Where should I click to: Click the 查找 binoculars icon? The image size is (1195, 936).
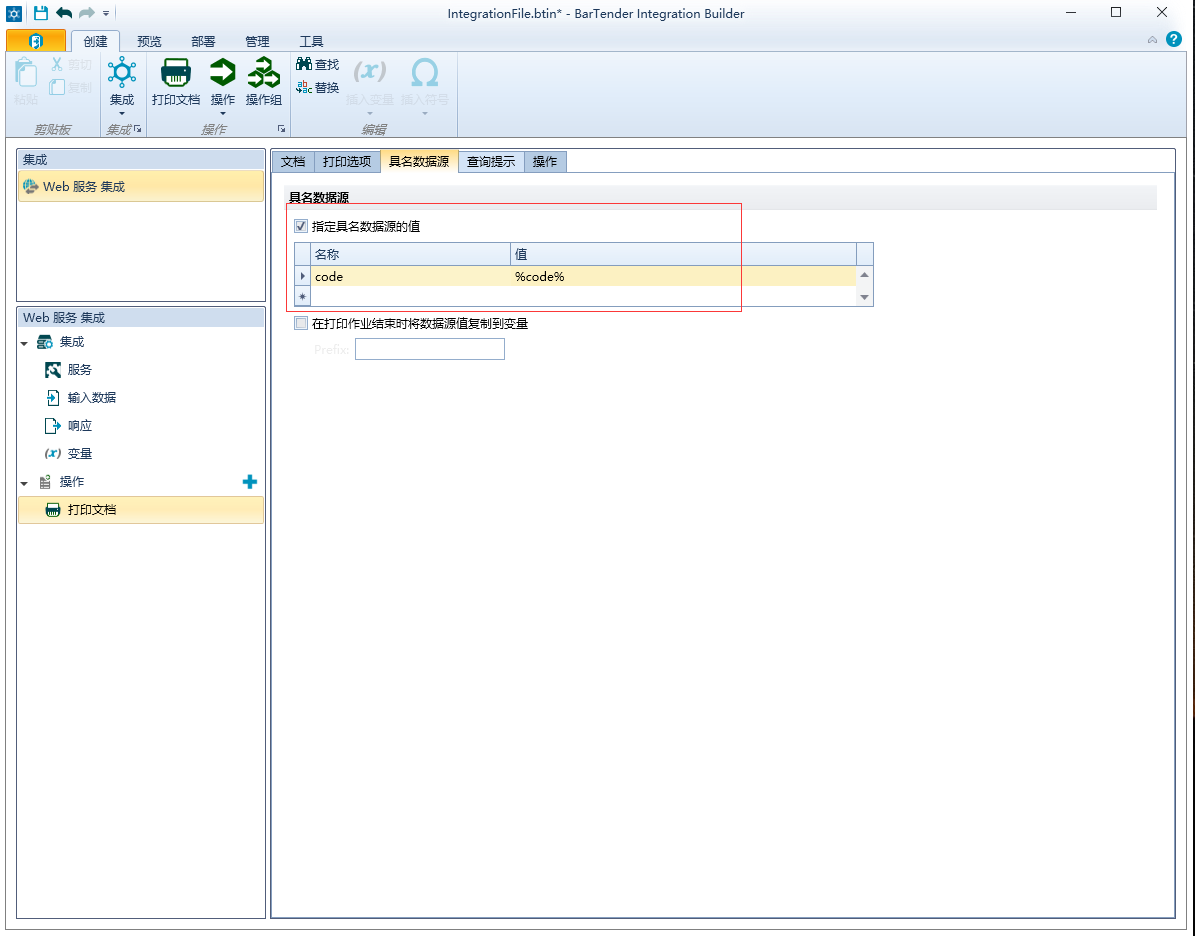point(304,64)
